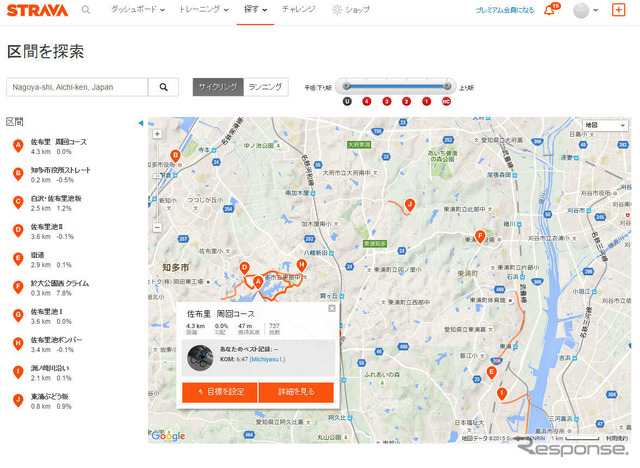Image resolution: width=640 pixels, height=468 pixels.
Task: Select the サイクリング toggle
Action: click(x=218, y=87)
